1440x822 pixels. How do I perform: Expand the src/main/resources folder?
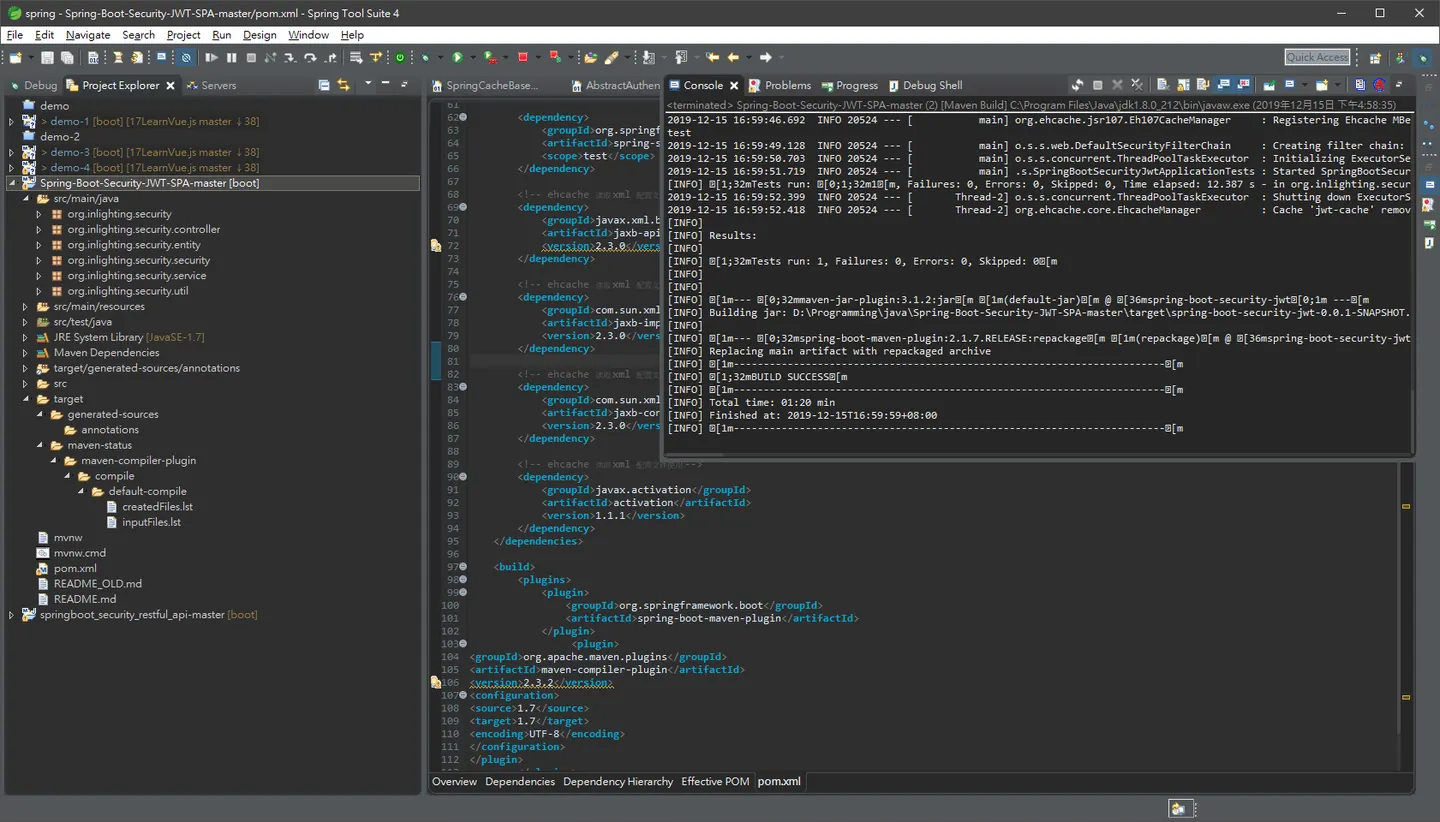pos(25,307)
